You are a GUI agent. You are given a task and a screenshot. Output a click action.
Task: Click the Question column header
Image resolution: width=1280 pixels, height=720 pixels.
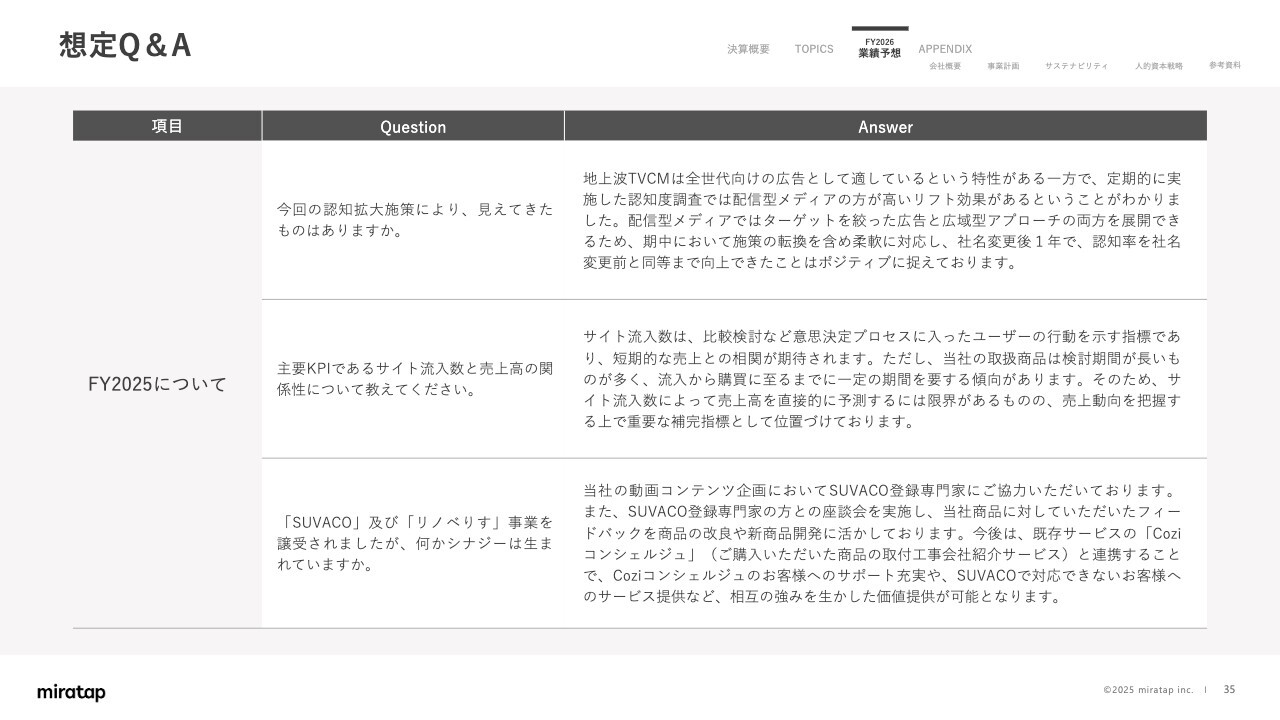pyautogui.click(x=413, y=127)
